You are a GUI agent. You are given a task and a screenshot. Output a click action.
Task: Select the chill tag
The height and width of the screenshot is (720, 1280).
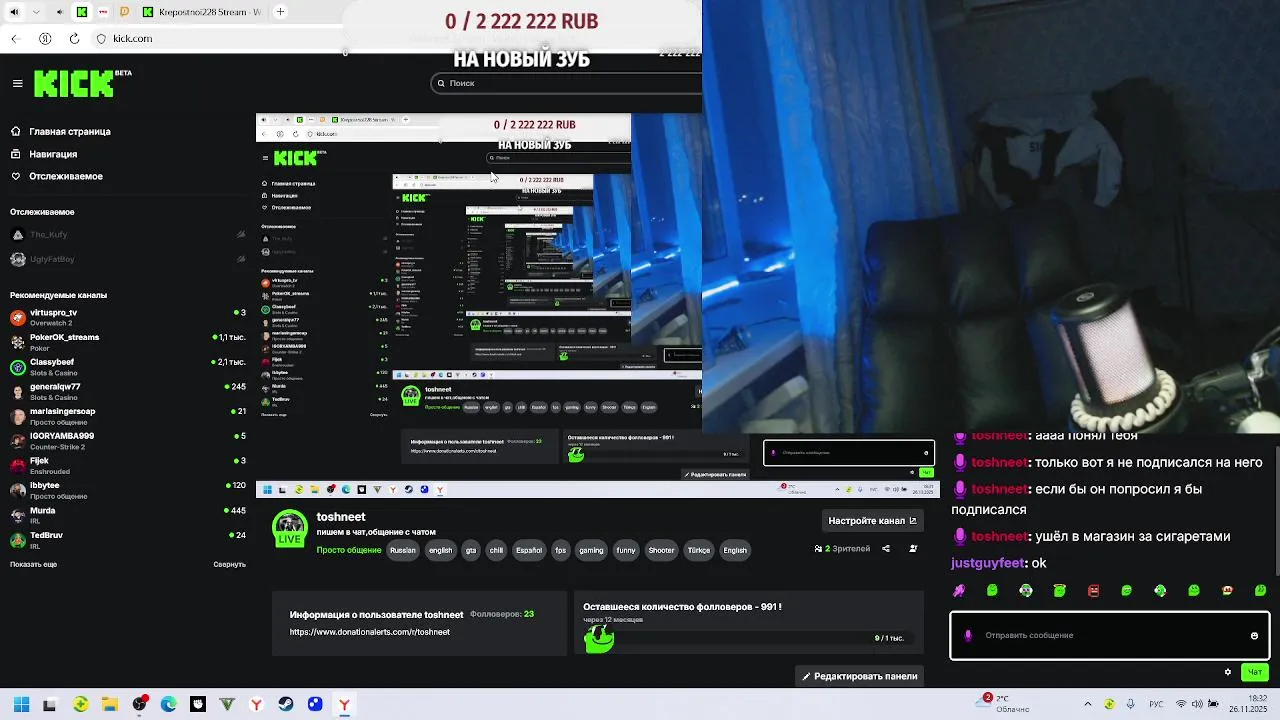click(x=496, y=550)
